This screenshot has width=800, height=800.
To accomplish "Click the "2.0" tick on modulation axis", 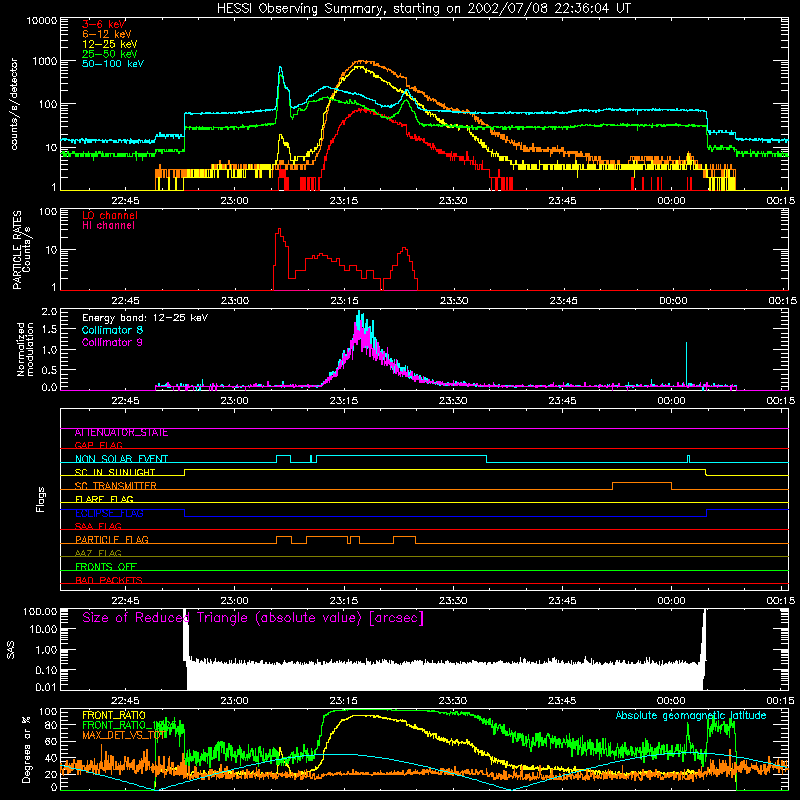I will [x=49, y=312].
